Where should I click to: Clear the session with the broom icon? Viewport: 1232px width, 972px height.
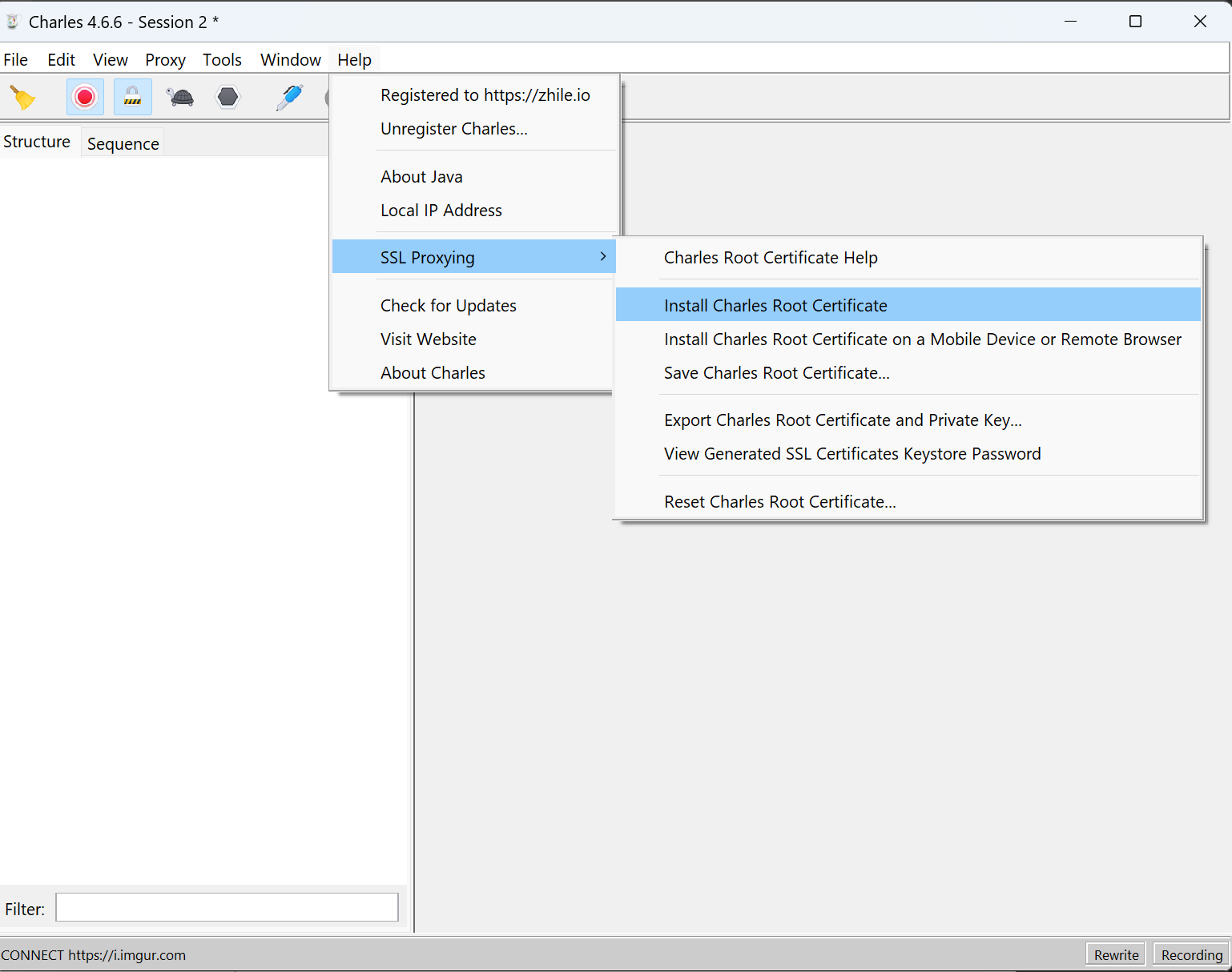22,98
